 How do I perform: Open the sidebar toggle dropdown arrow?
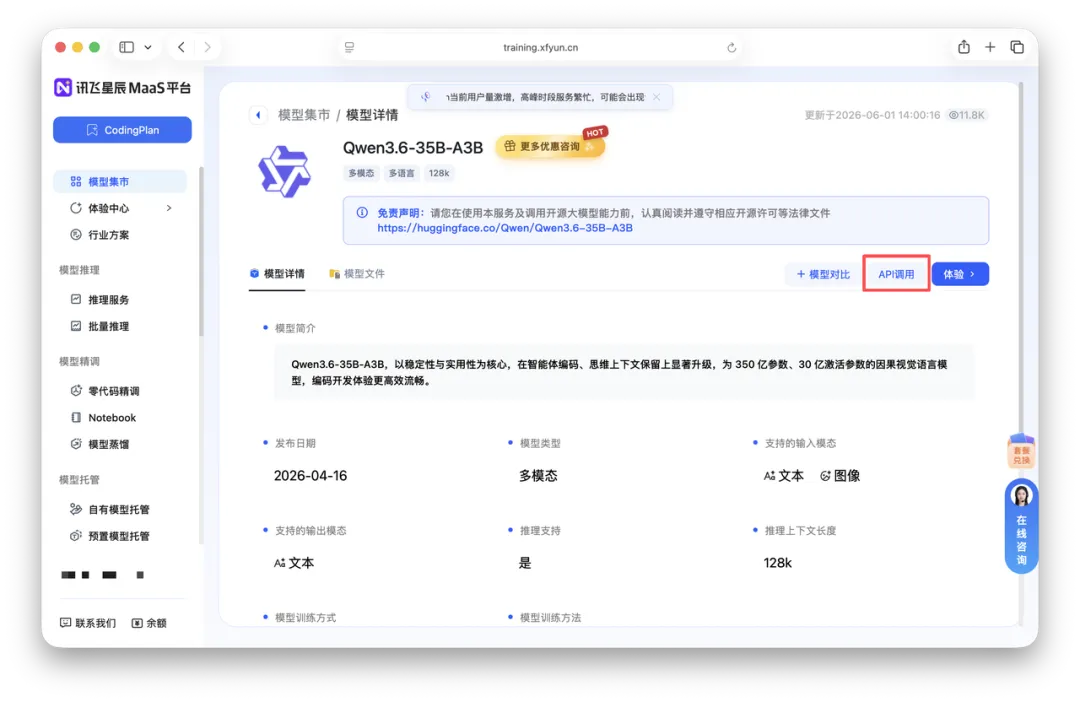point(148,47)
